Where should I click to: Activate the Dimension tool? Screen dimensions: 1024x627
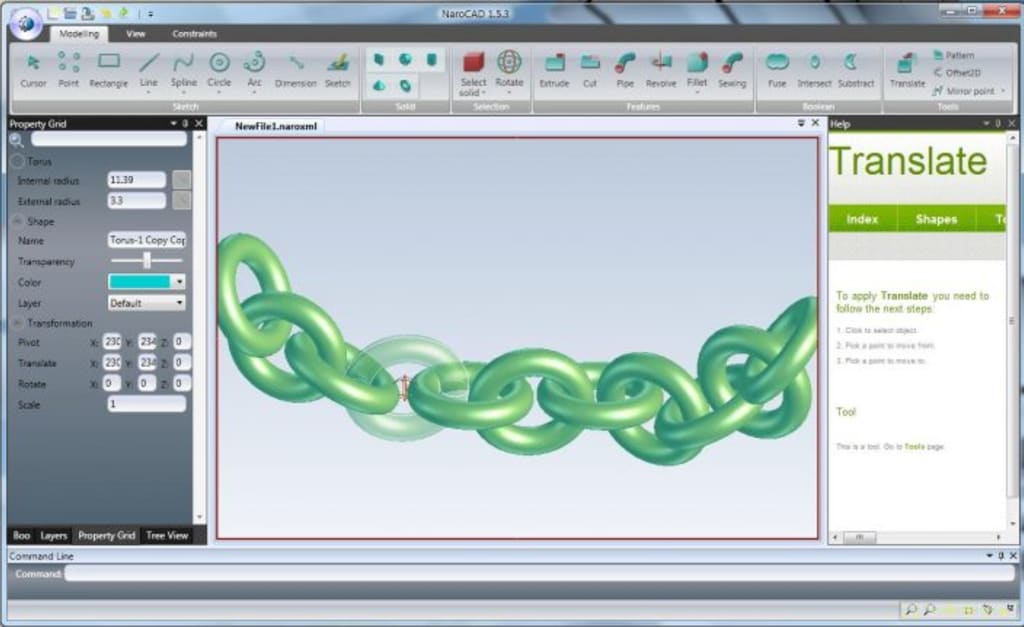tap(295, 71)
